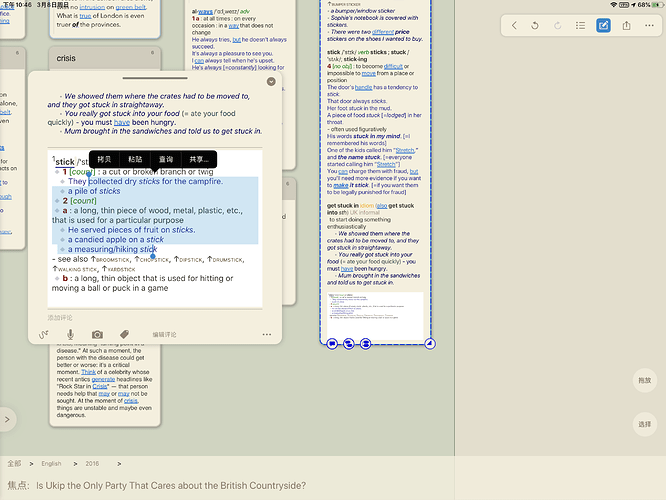Click the 选择 round button
666x500 pixels.
644,424
